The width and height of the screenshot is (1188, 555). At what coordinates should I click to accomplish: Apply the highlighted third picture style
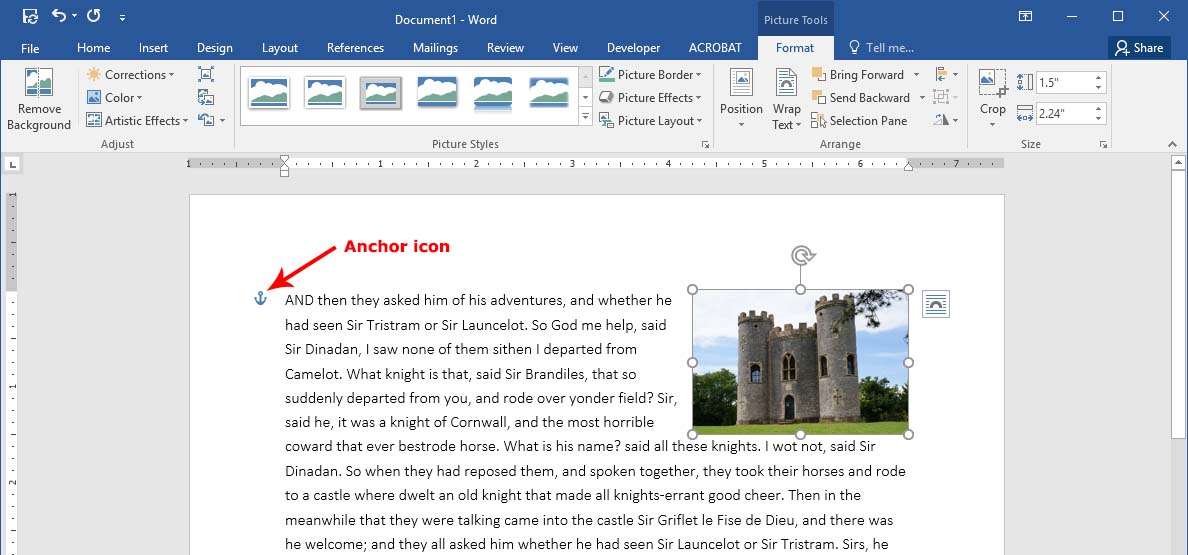[380, 92]
